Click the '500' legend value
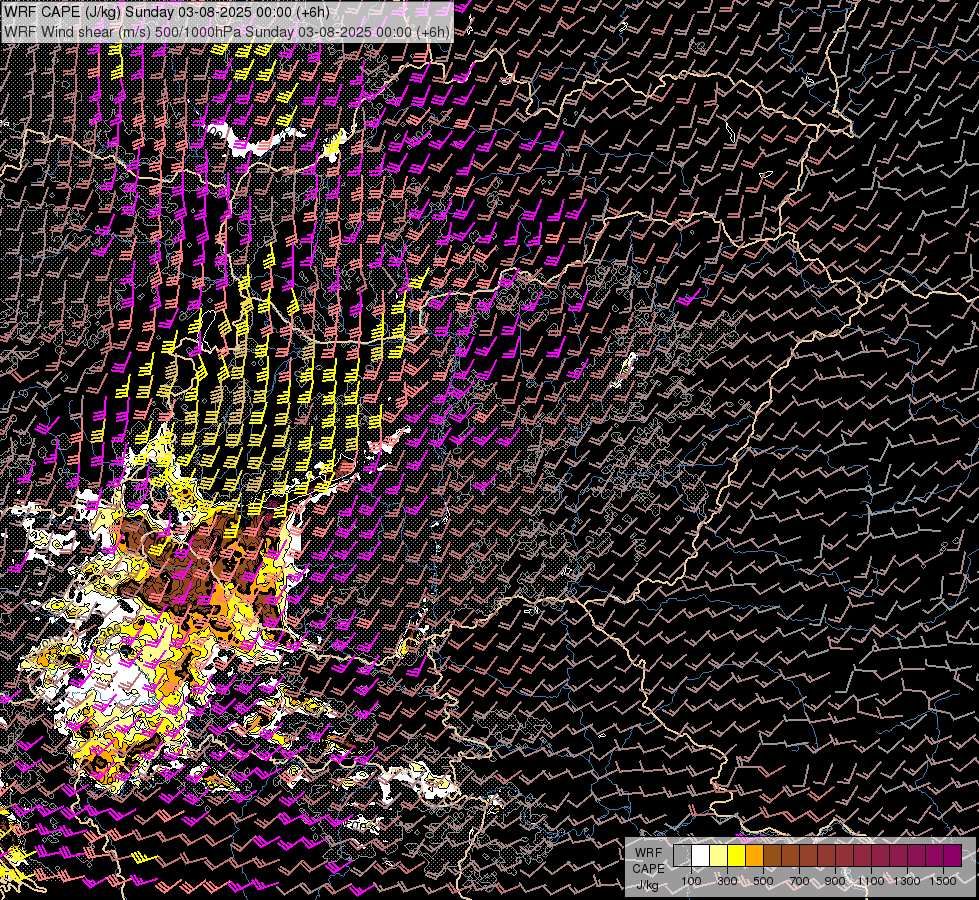This screenshot has width=979, height=900. (x=763, y=881)
